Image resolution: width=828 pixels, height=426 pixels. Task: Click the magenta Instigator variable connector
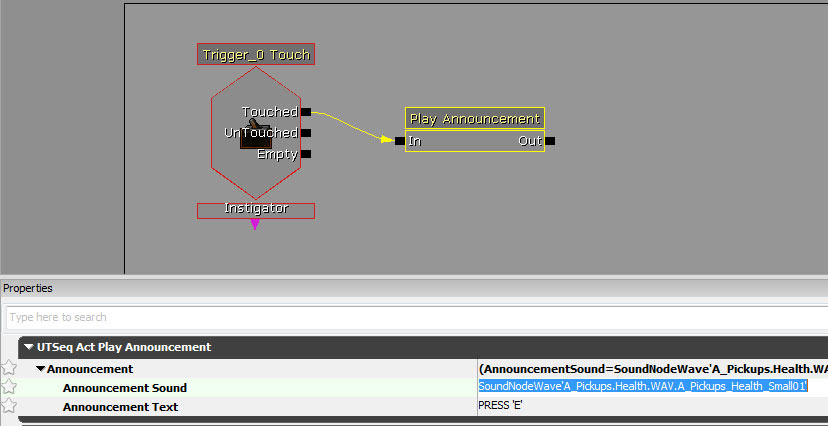[255, 224]
